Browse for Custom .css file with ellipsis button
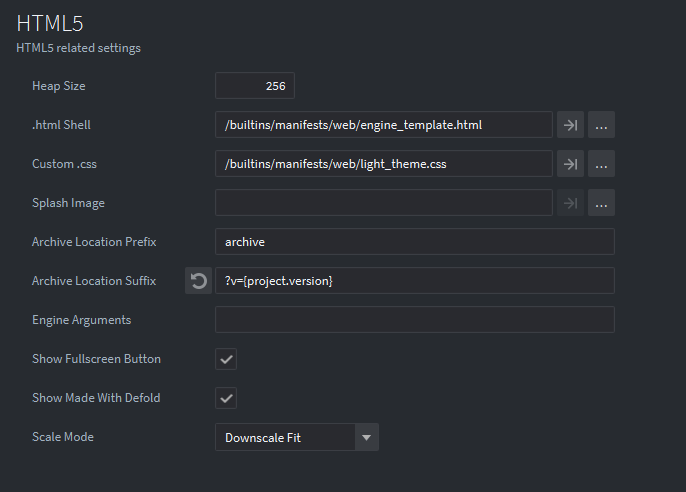686x492 pixels. [601, 164]
